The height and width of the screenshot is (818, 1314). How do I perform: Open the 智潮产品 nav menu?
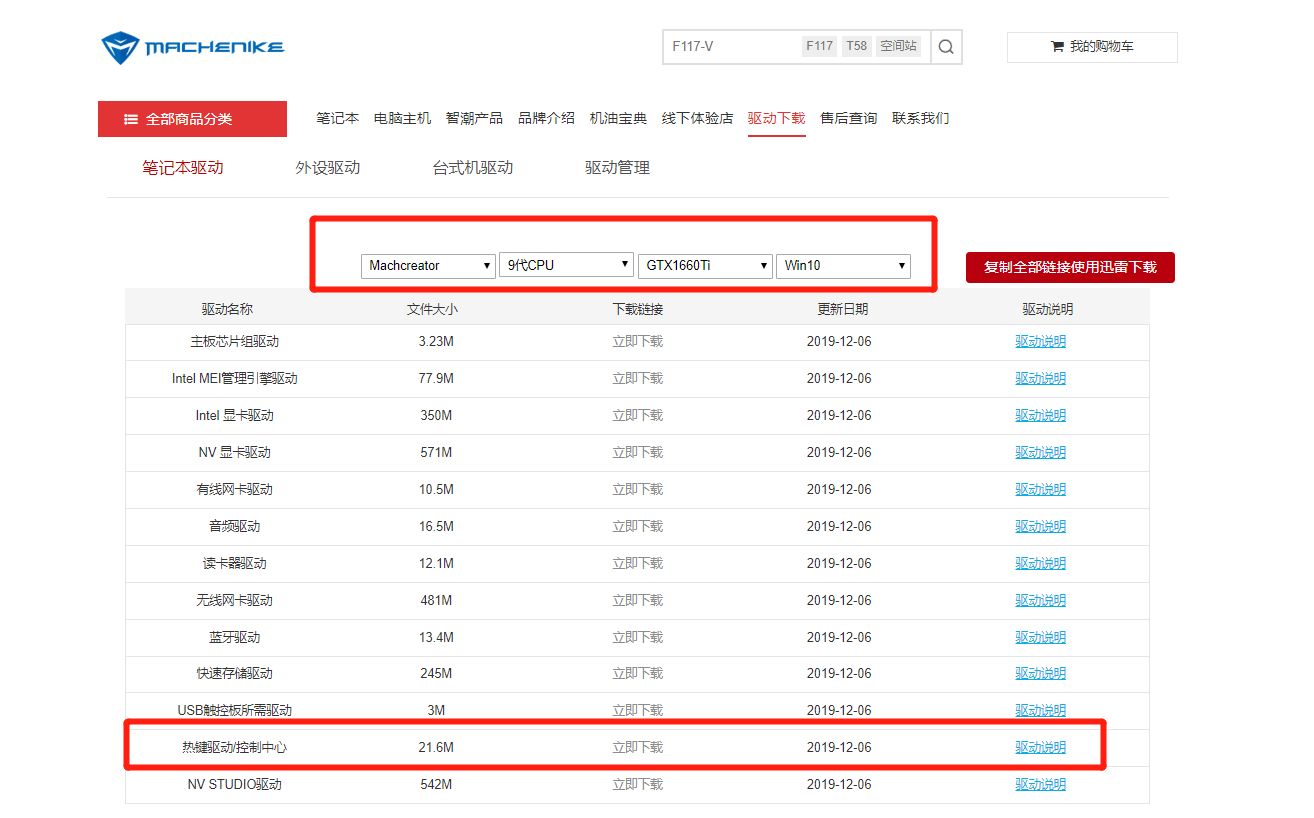(x=474, y=118)
